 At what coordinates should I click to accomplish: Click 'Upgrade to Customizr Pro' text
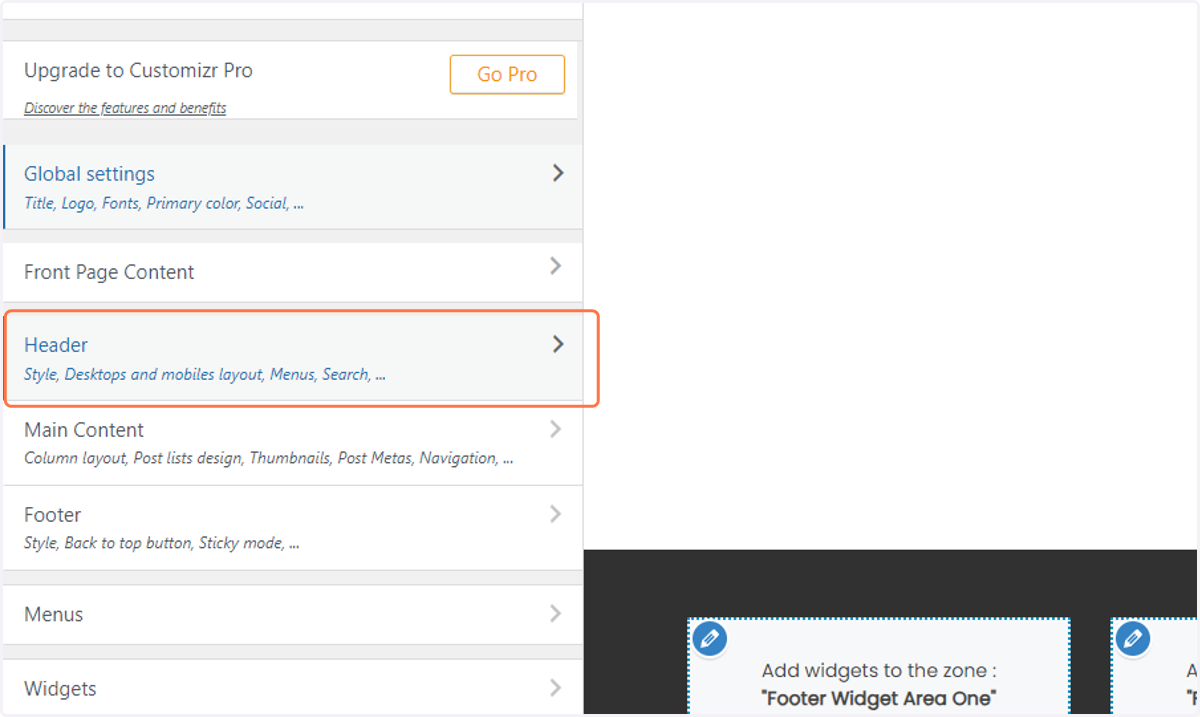point(138,71)
